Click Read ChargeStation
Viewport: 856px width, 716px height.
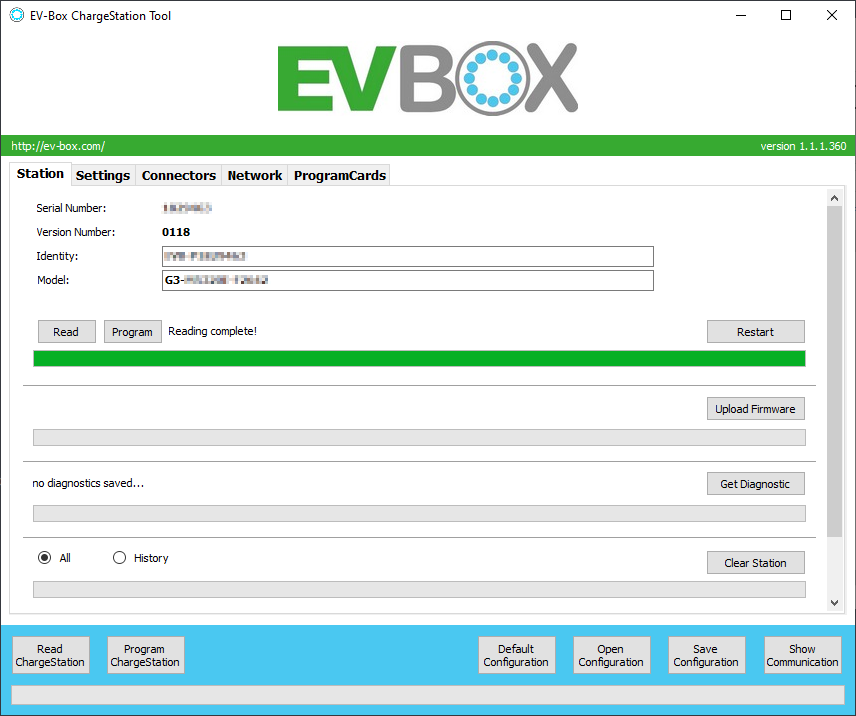coord(50,655)
